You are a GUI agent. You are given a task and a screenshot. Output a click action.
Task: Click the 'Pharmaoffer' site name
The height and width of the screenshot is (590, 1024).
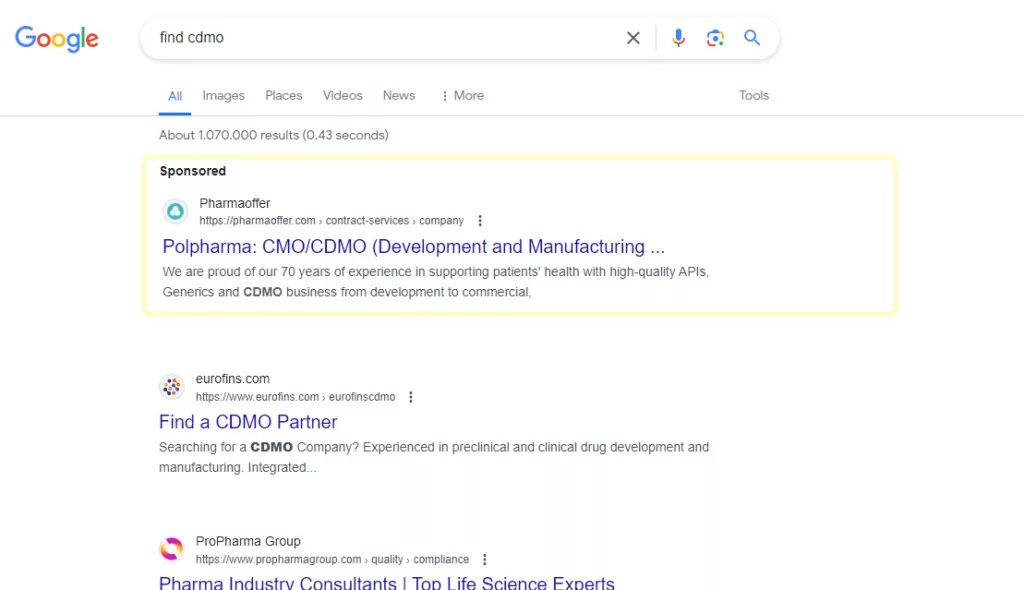[x=234, y=203]
